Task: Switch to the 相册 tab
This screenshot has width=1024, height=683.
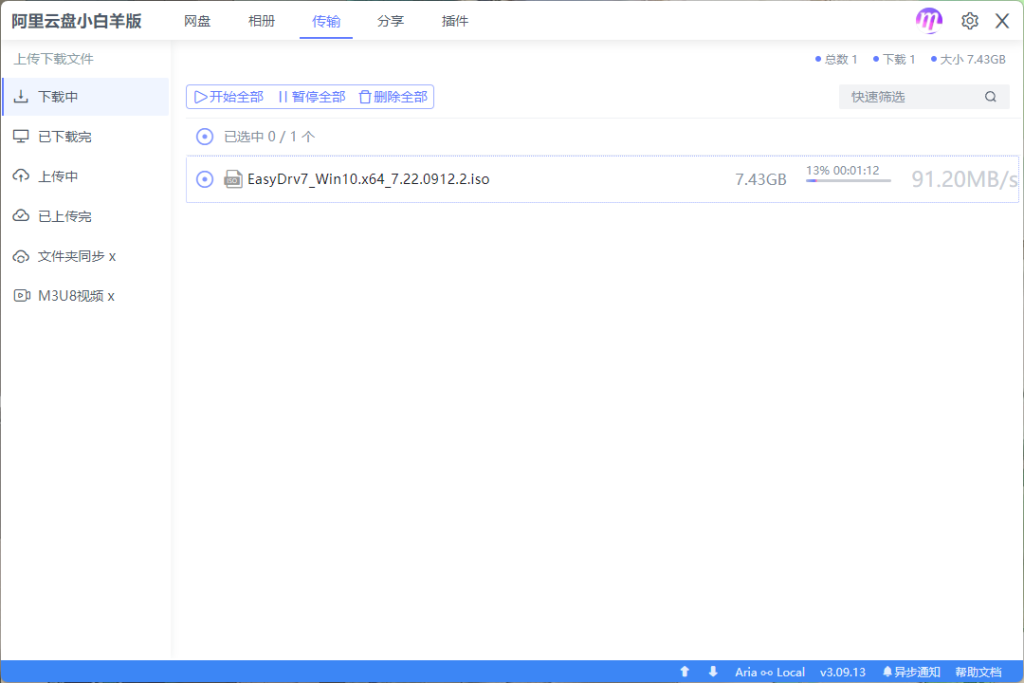Action: click(x=262, y=21)
